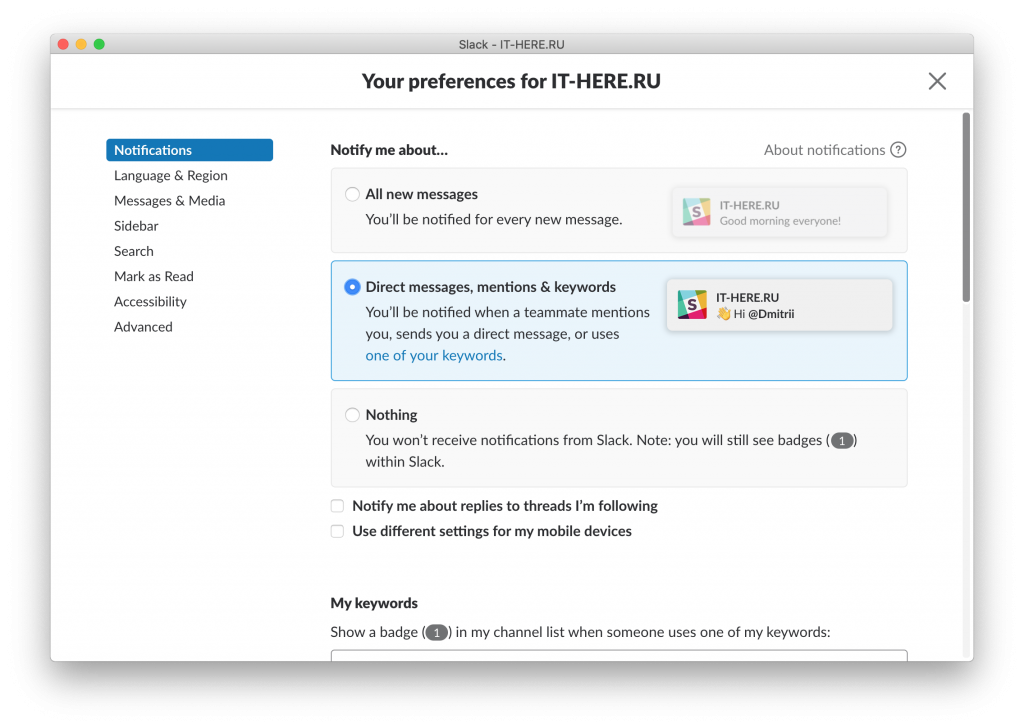Click the 'Slack - IT-HERE.RU' window title

[x=511, y=44]
